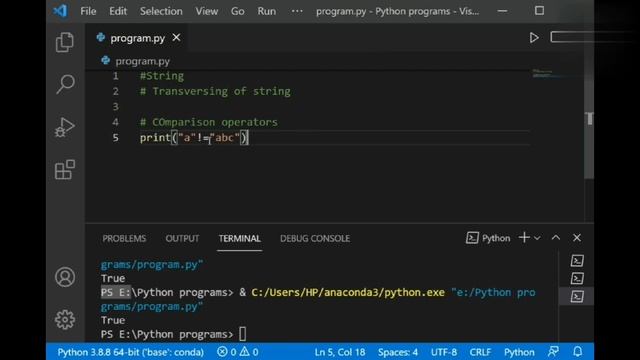Image resolution: width=640 pixels, height=360 pixels.
Task: Open the Selection menu
Action: (161, 11)
